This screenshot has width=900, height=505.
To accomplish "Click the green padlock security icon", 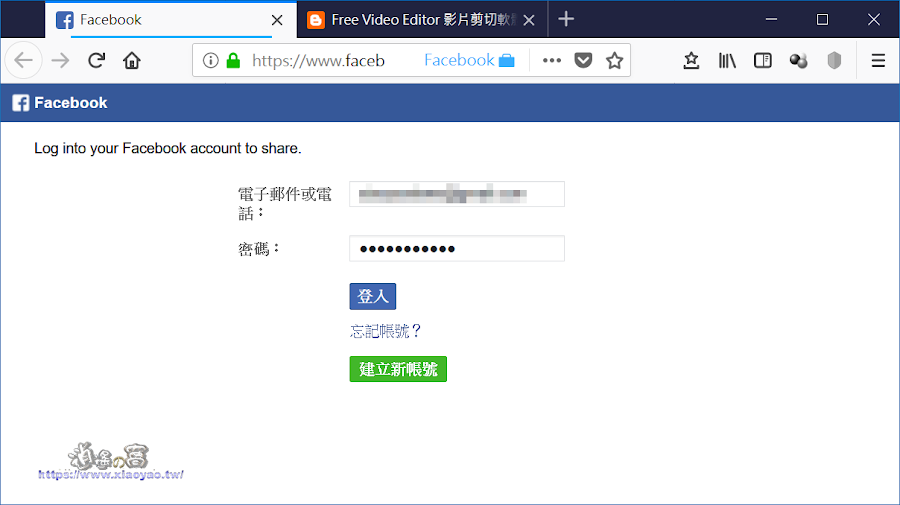I will (x=233, y=60).
